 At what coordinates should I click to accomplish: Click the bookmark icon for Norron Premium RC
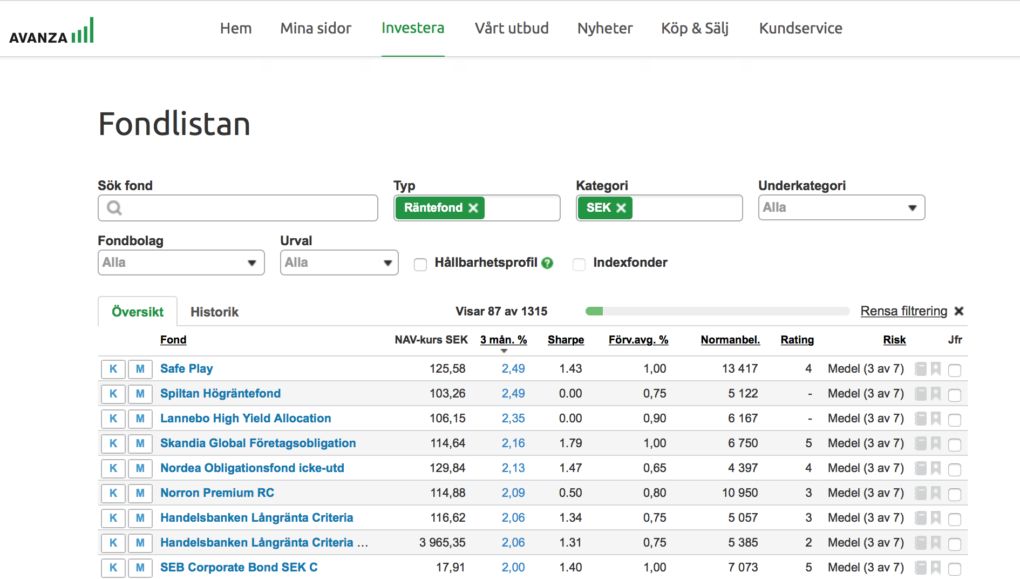tap(936, 493)
